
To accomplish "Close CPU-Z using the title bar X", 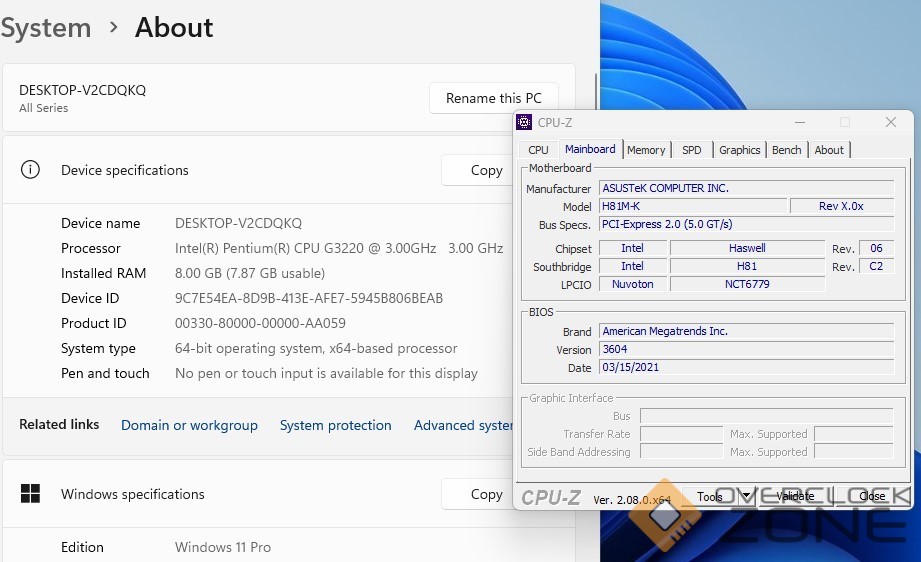I will (890, 122).
